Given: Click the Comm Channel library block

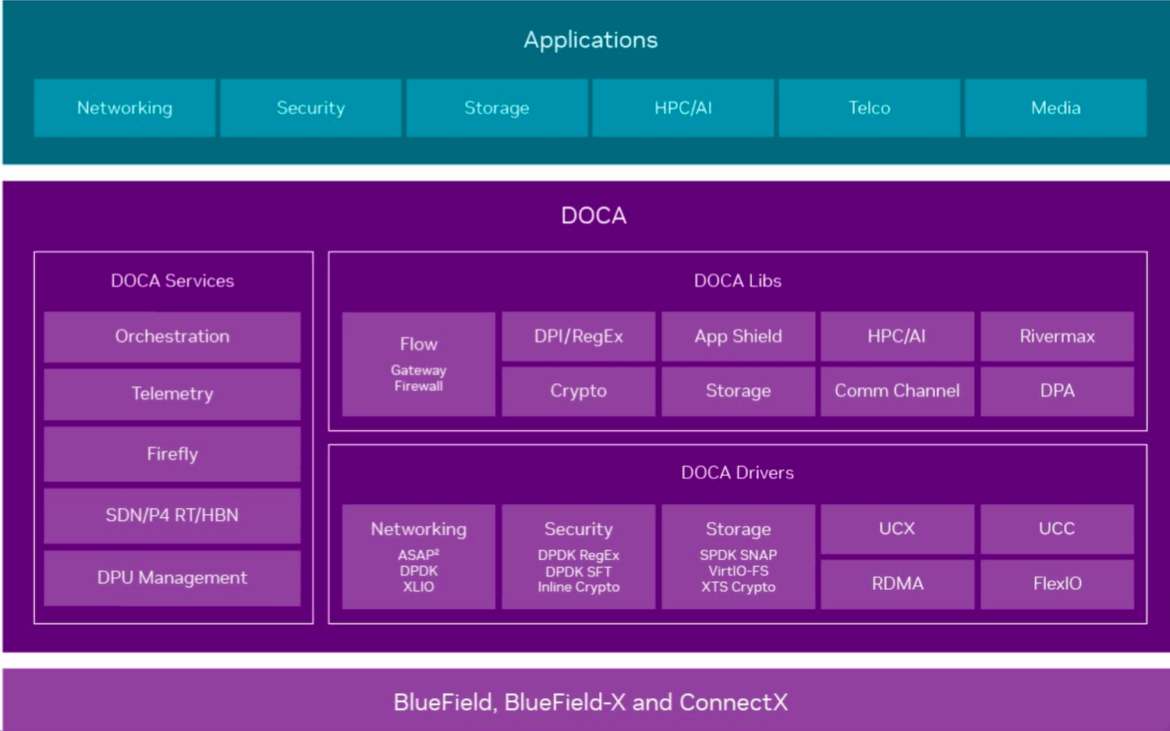Looking at the screenshot, I should coord(898,391).
